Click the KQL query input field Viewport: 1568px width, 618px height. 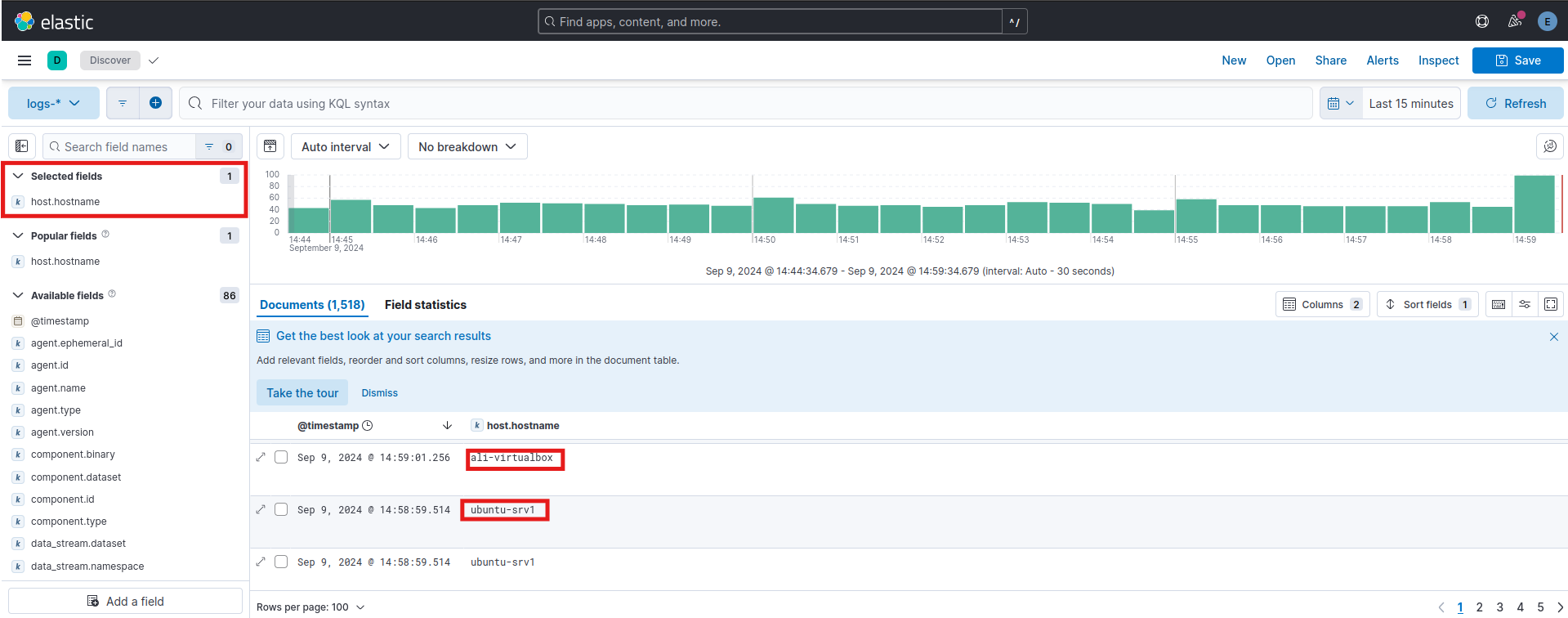tap(745, 103)
